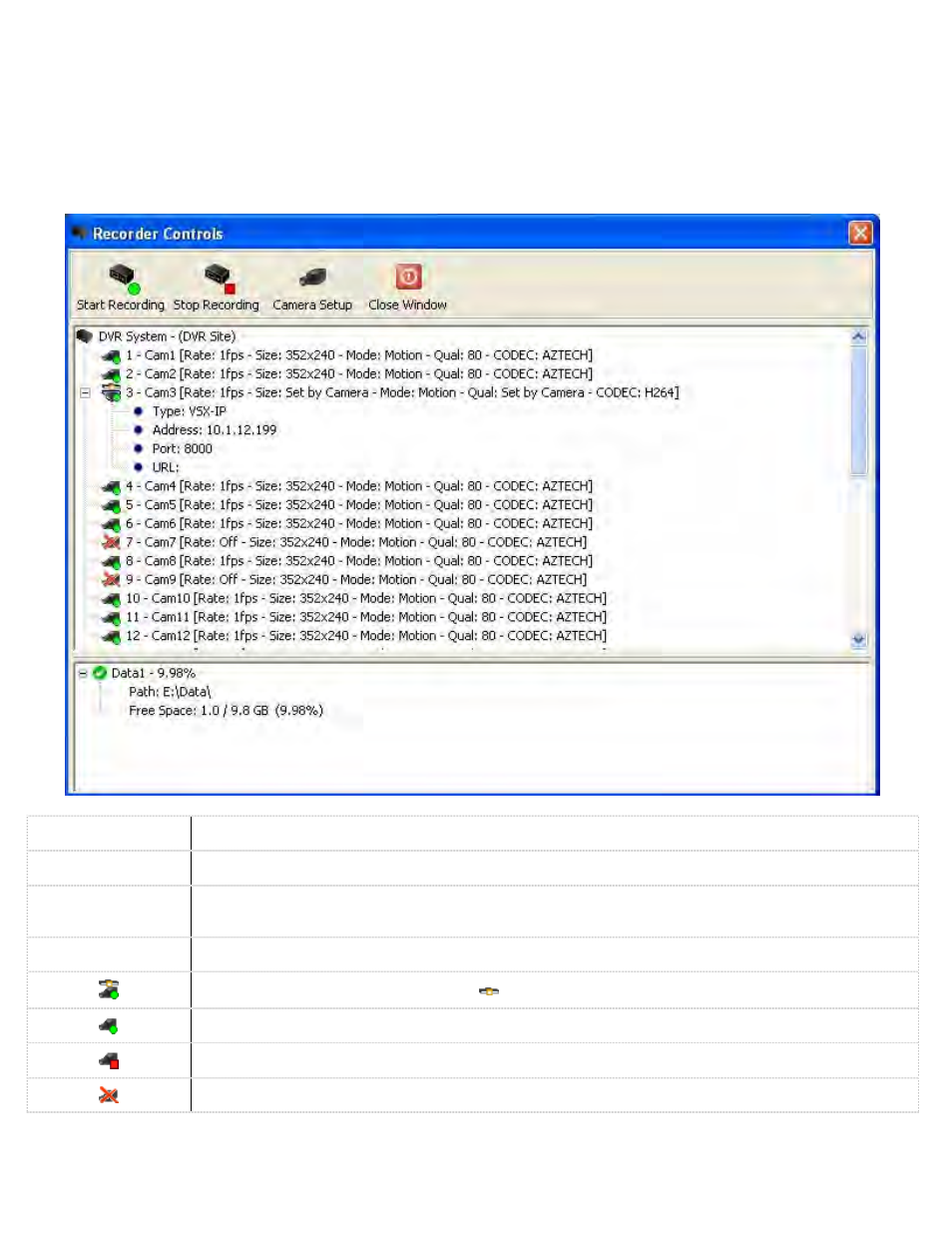Click the red stopped camera legend icon

109,1061
